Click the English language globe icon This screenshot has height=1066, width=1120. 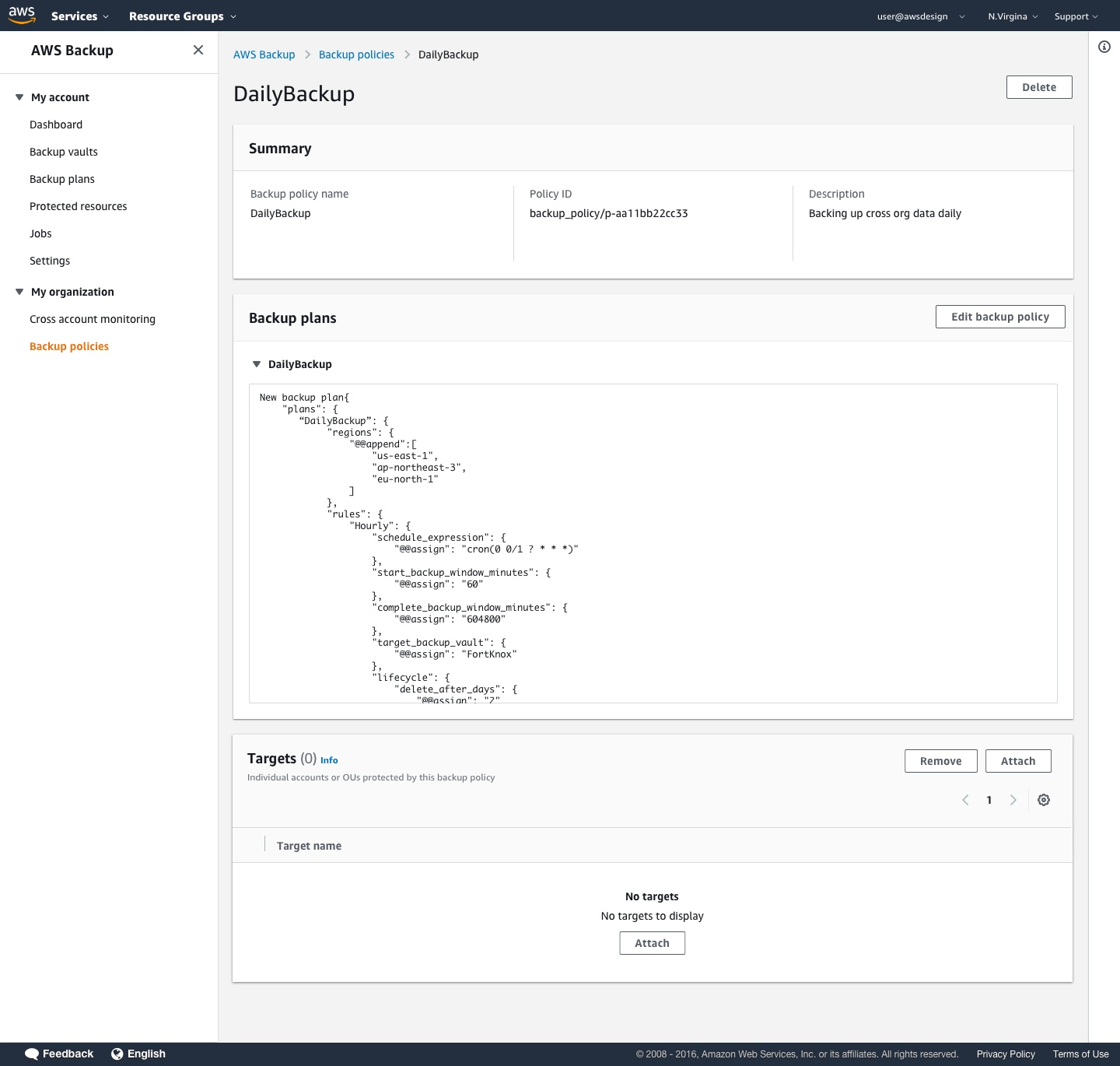pos(116,1054)
